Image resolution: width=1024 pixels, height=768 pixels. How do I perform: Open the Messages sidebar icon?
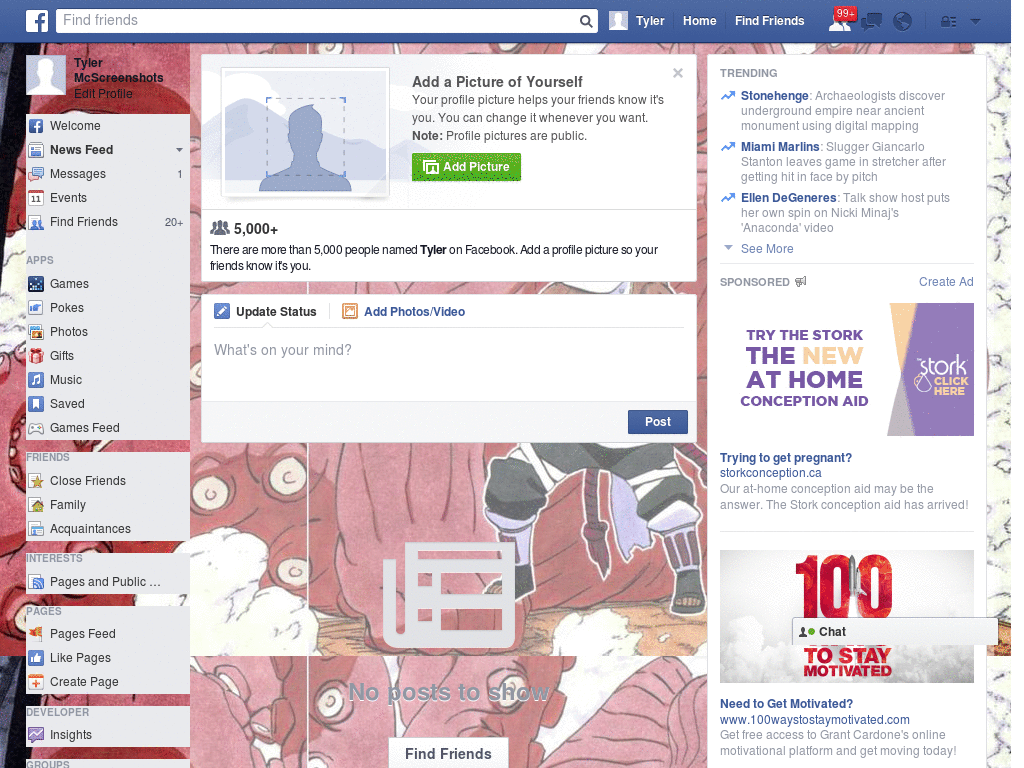(x=36, y=174)
